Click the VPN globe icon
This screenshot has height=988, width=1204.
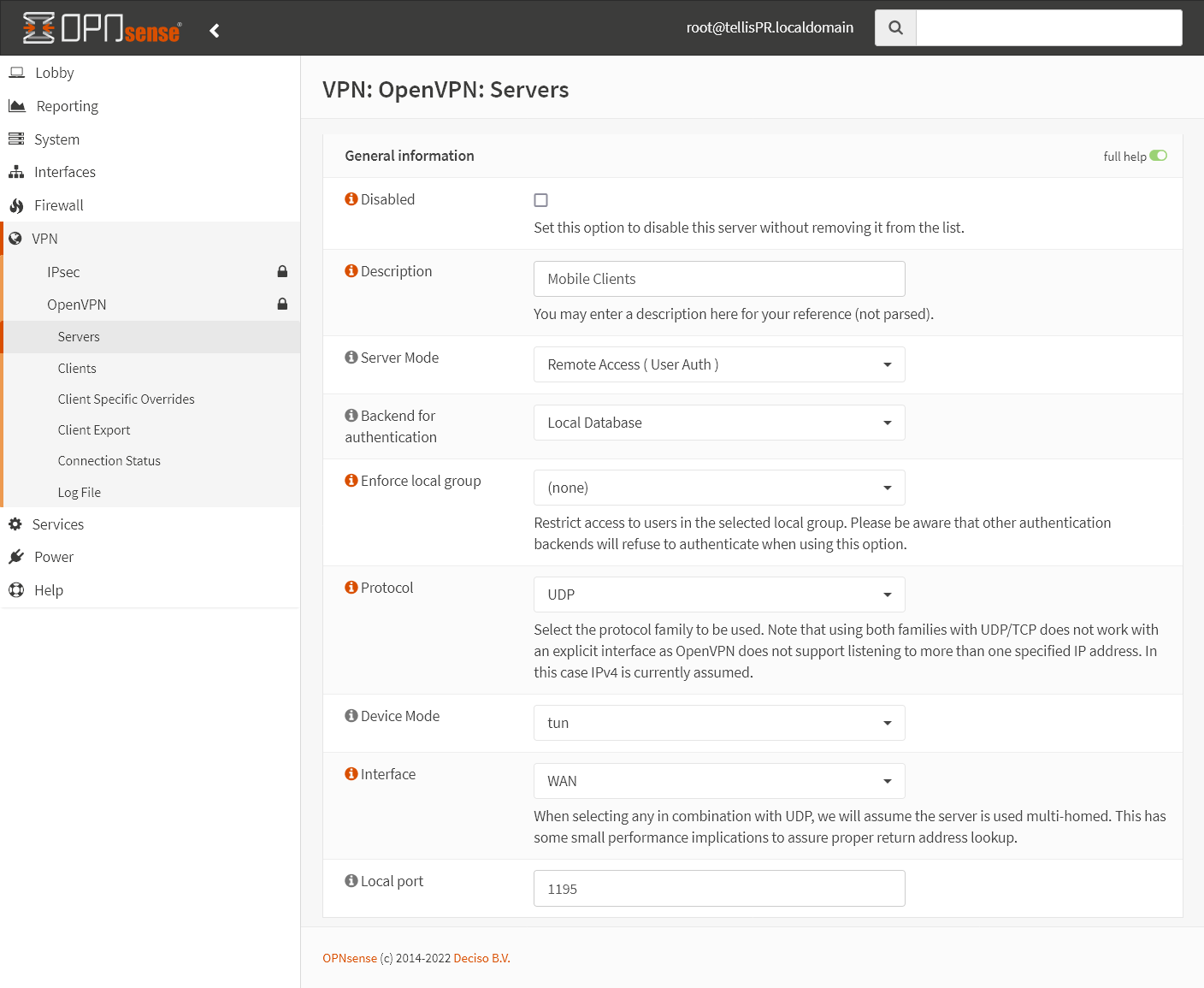(15, 238)
